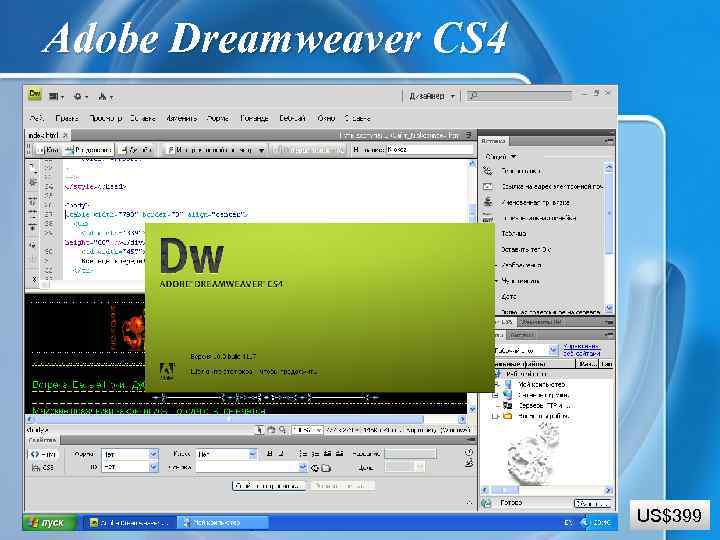Open the View (Просмотр) menu
The width and height of the screenshot is (720, 540).
point(106,118)
